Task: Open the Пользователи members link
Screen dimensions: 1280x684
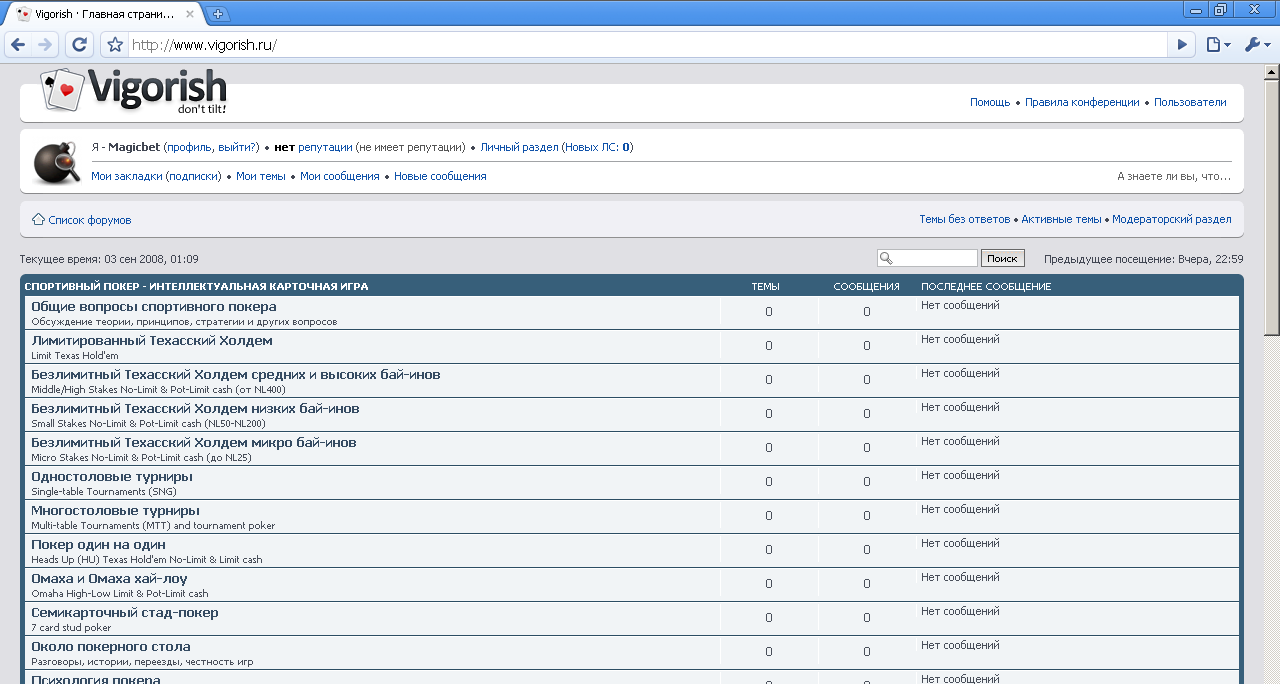Action: [x=1190, y=102]
